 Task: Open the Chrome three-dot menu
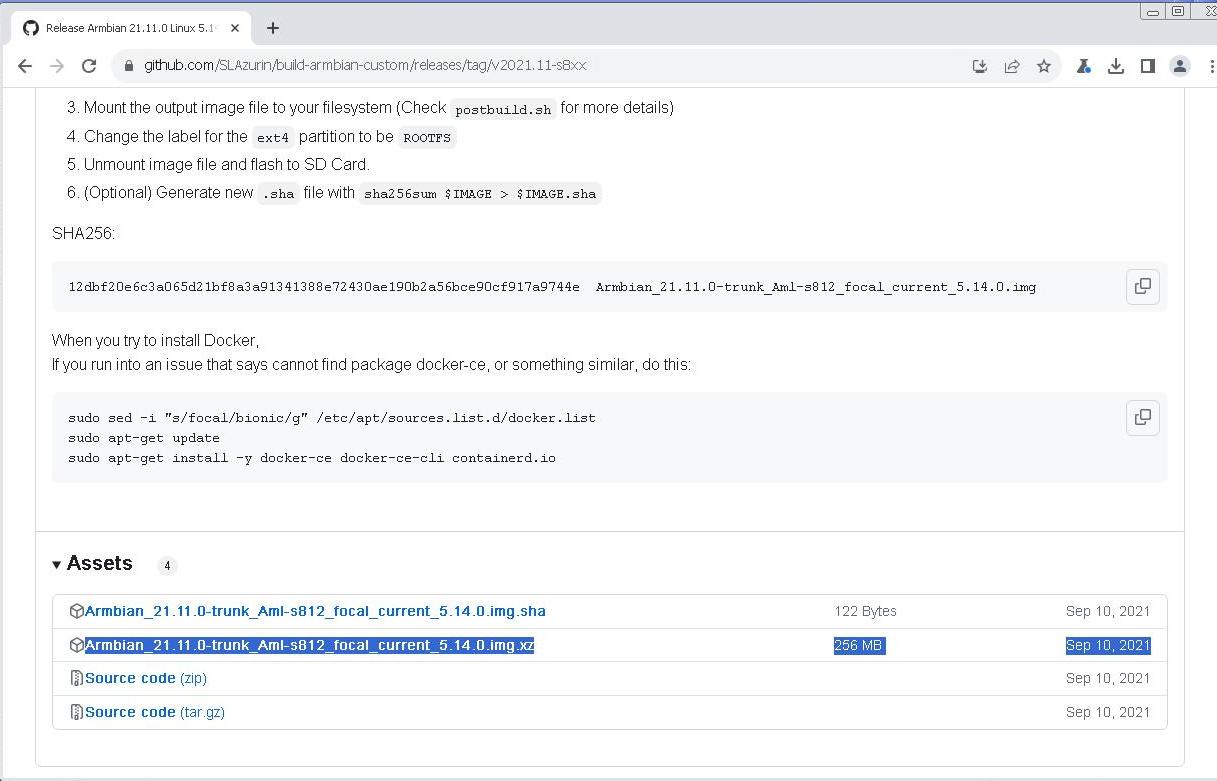1211,66
